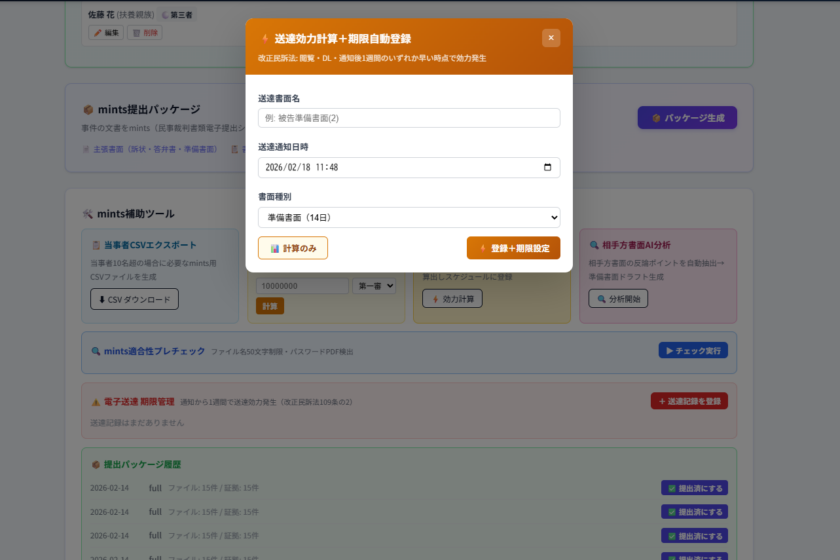Image resolution: width=840 pixels, height=560 pixels.
Task: Open the calendar picker in 送達通知日時 field
Action: [x=547, y=168]
